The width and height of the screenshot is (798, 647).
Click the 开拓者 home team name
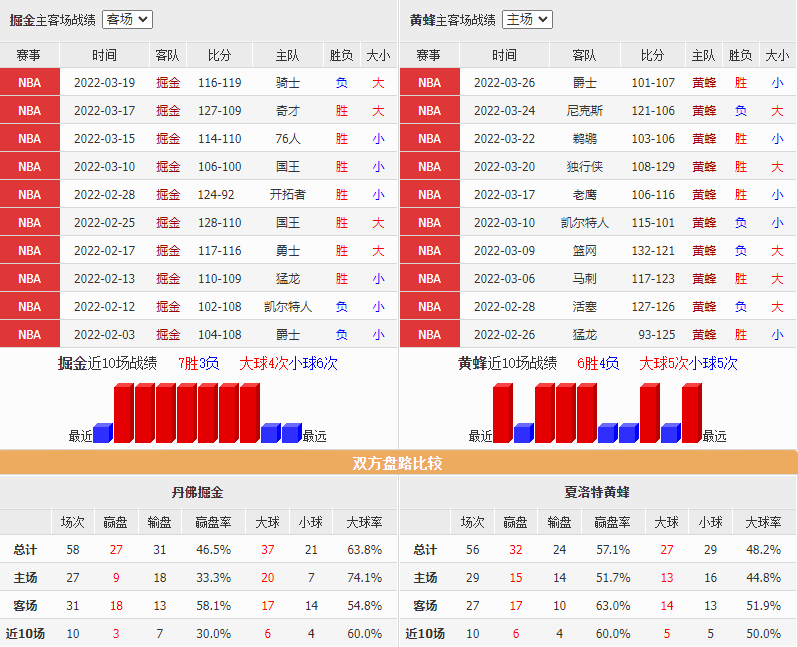(288, 195)
